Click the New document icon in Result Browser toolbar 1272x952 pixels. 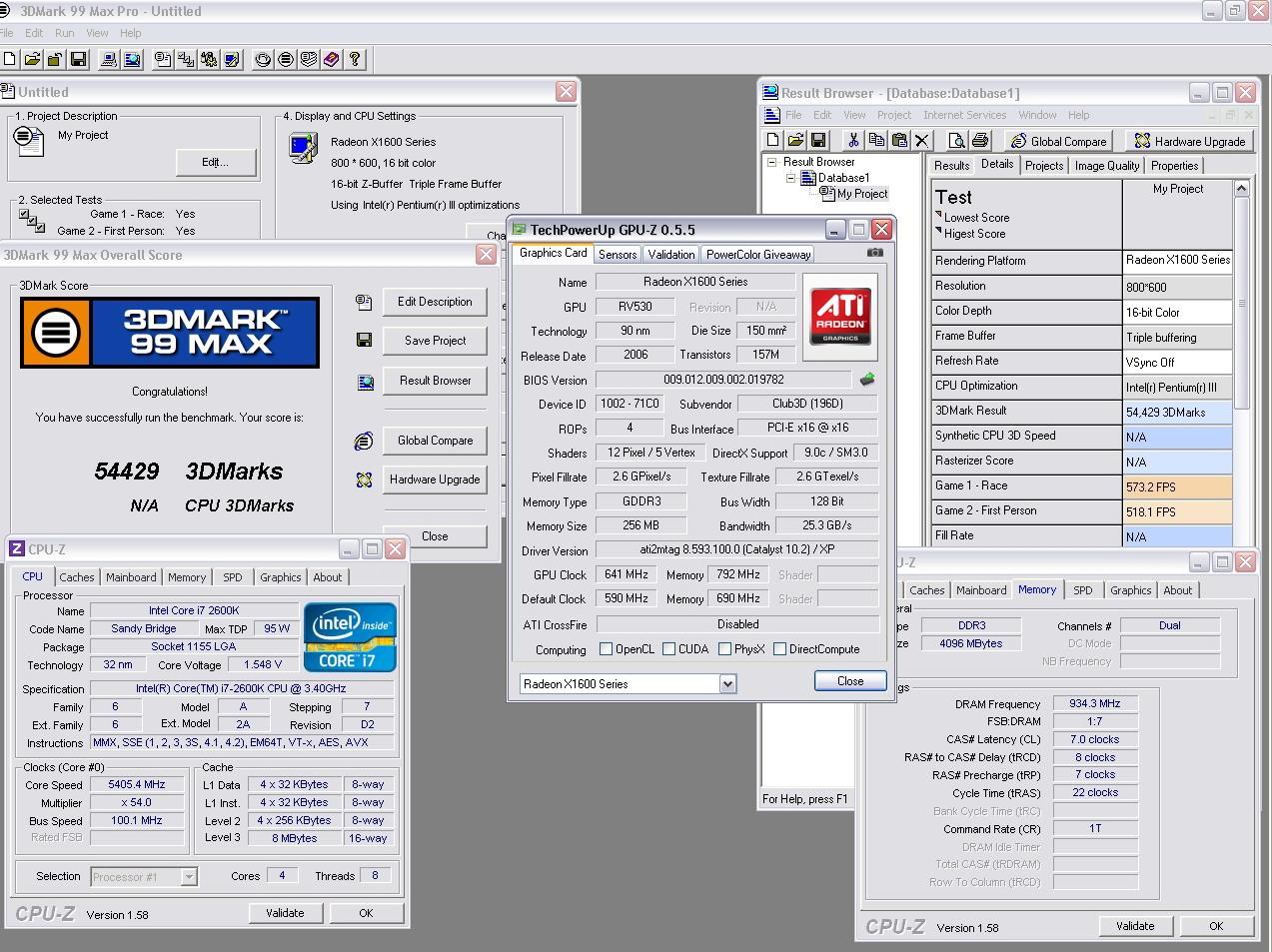point(772,141)
